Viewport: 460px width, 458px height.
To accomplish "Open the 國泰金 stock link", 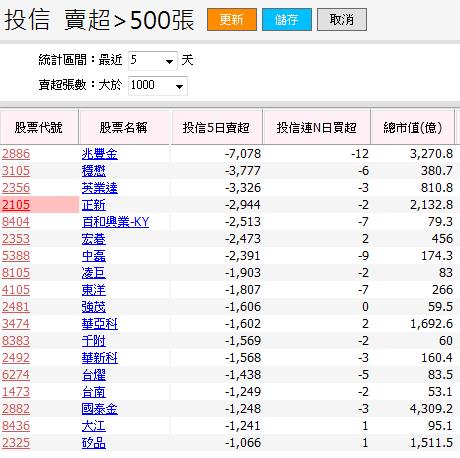I will pos(100,409).
